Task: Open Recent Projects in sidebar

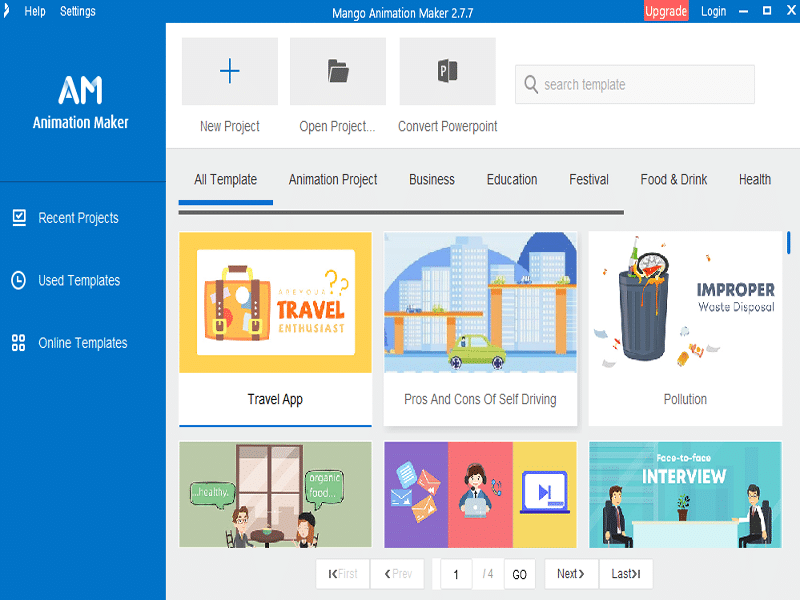Action: 78,218
